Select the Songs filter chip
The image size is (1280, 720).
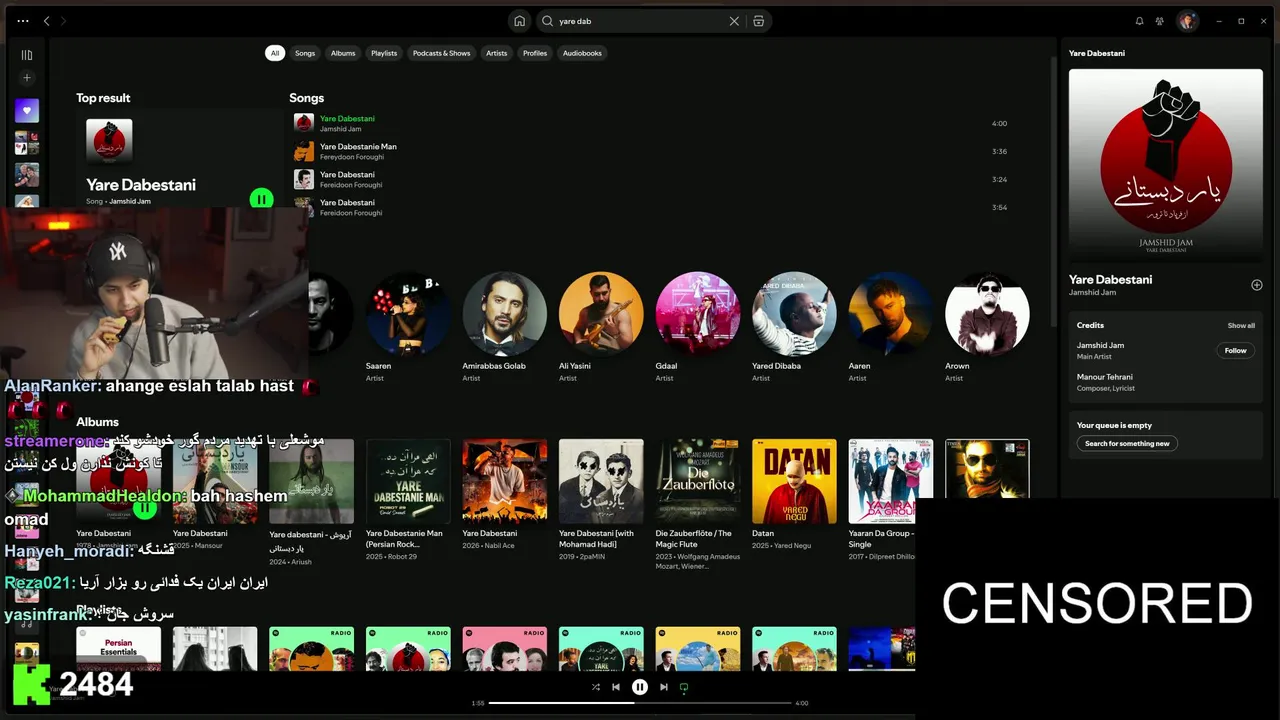[305, 53]
